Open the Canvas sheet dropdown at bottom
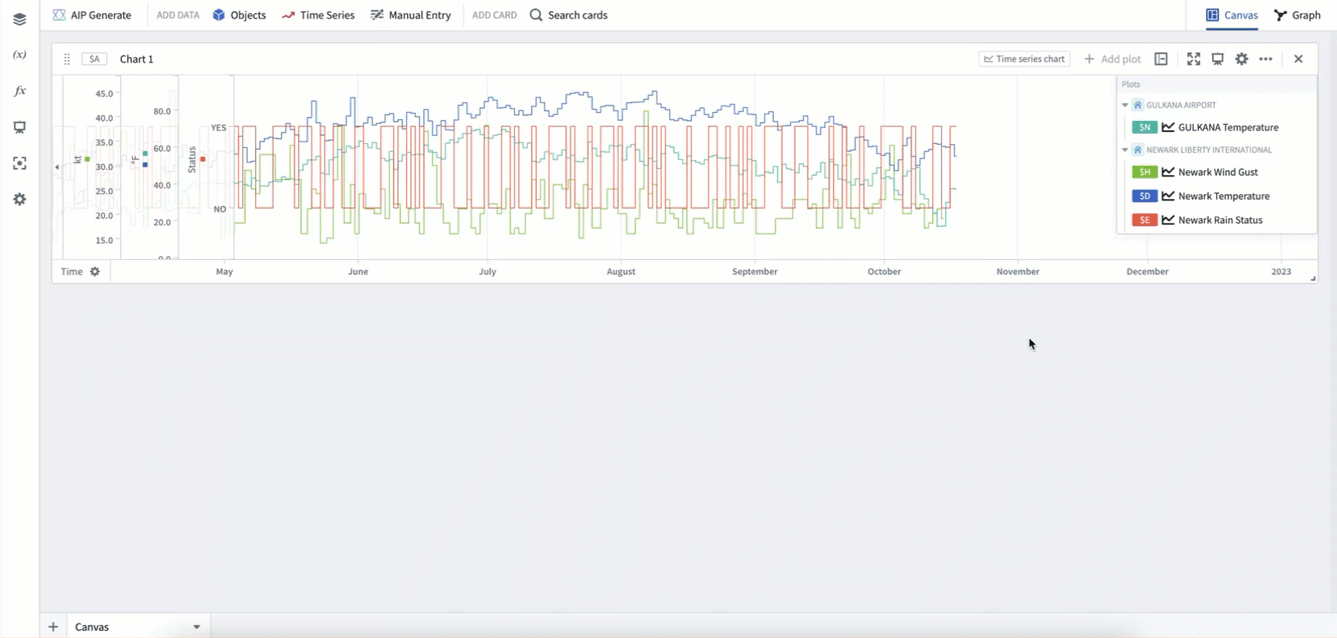 pyautogui.click(x=196, y=627)
